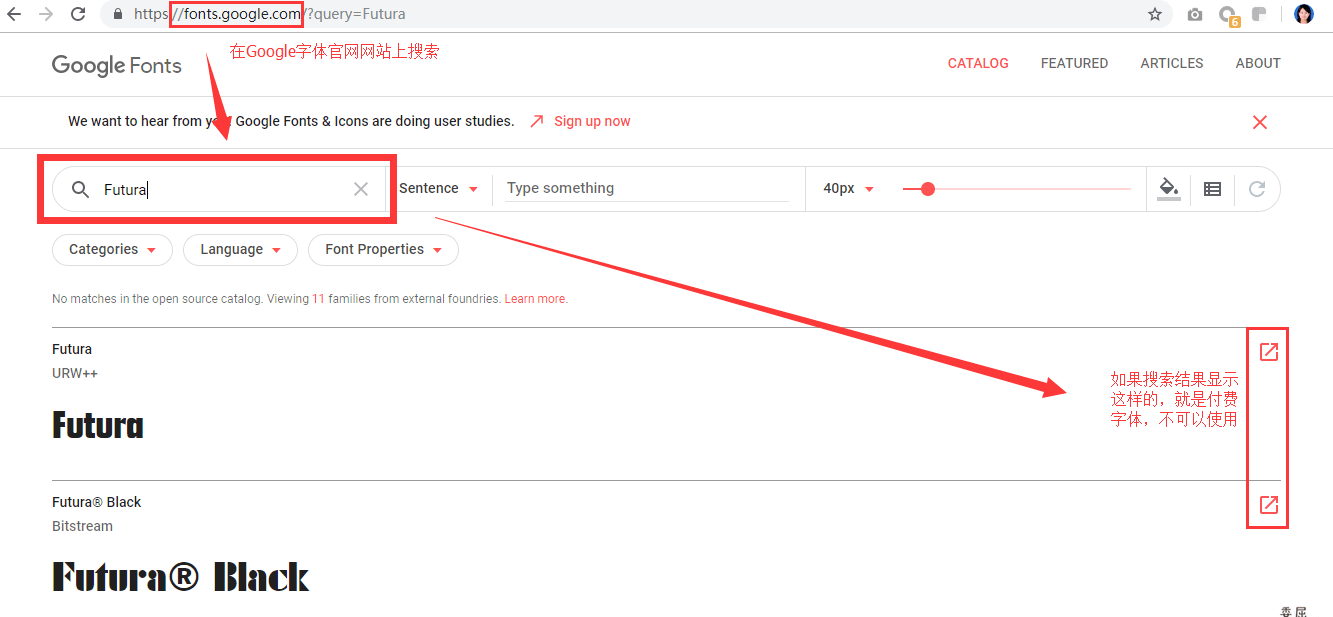Click the Sign up now link
This screenshot has width=1333, height=617.
tap(592, 121)
